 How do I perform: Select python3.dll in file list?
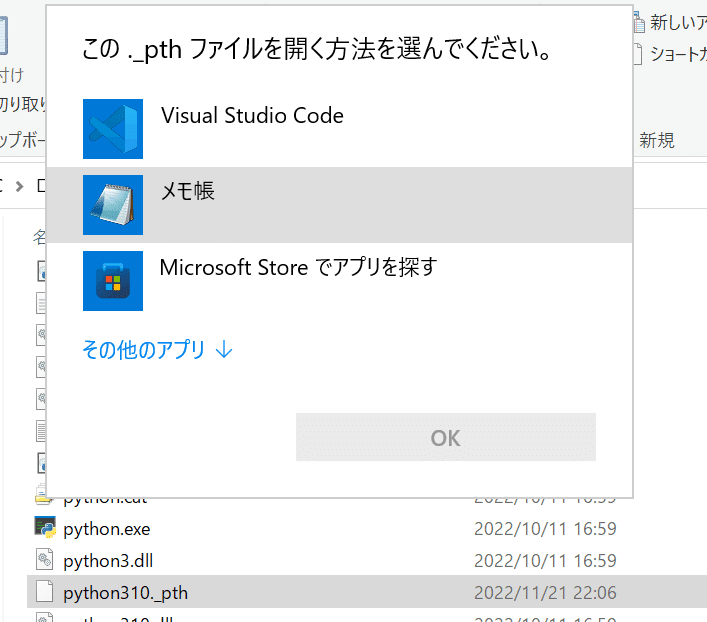pyautogui.click(x=108, y=561)
